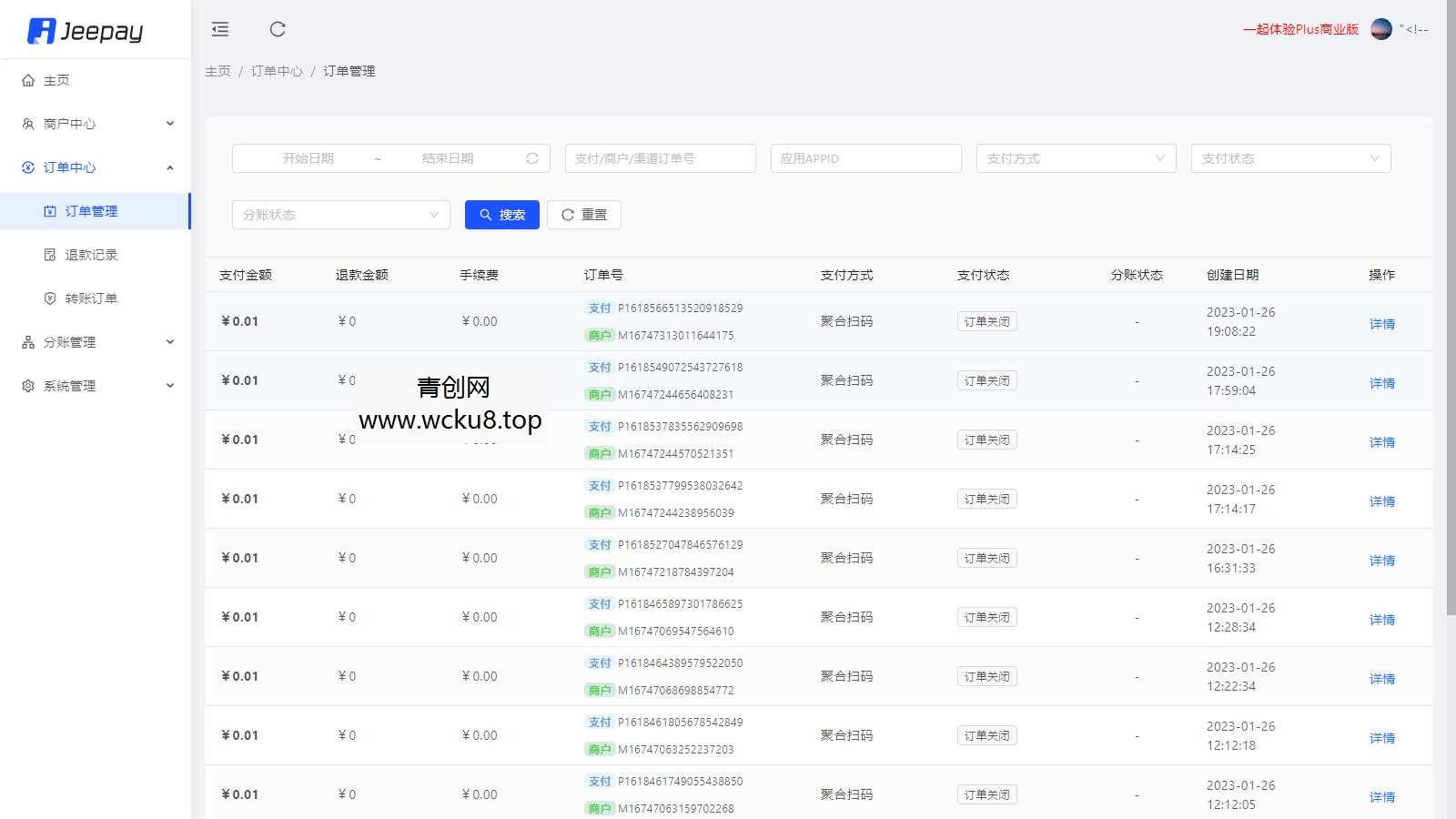Viewport: 1456px width, 819px height.
Task: Open the 支付状态 dropdown
Action: point(1289,157)
